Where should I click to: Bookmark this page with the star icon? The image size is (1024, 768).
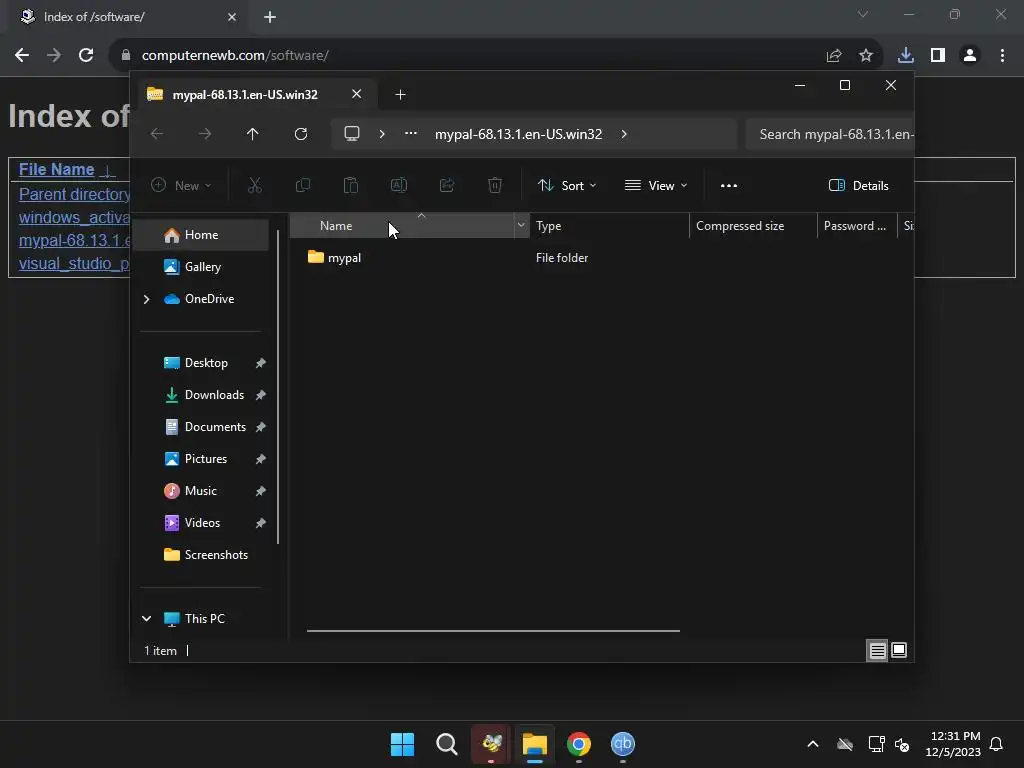point(866,56)
